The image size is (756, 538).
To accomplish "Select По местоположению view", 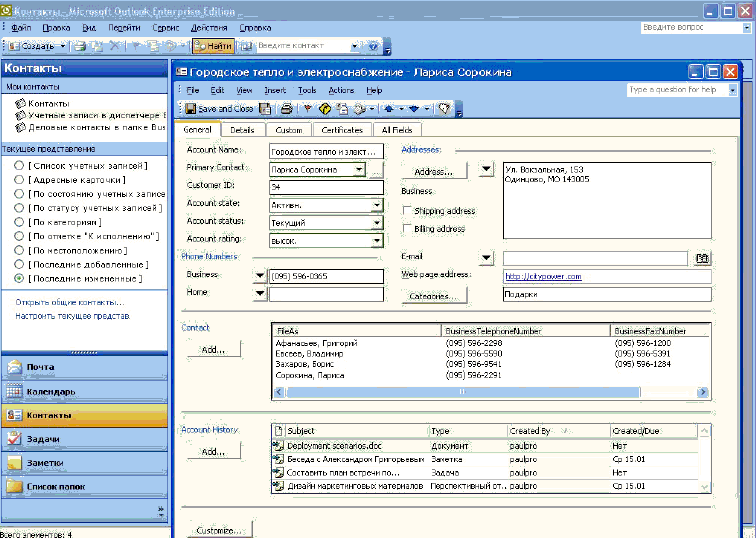I will click(x=71, y=251).
